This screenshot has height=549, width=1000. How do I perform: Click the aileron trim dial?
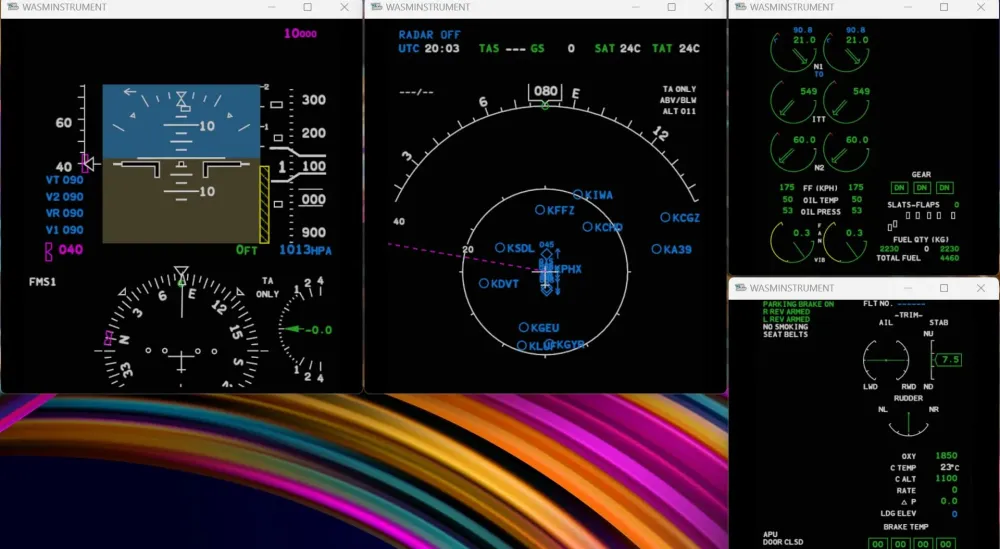click(x=886, y=360)
